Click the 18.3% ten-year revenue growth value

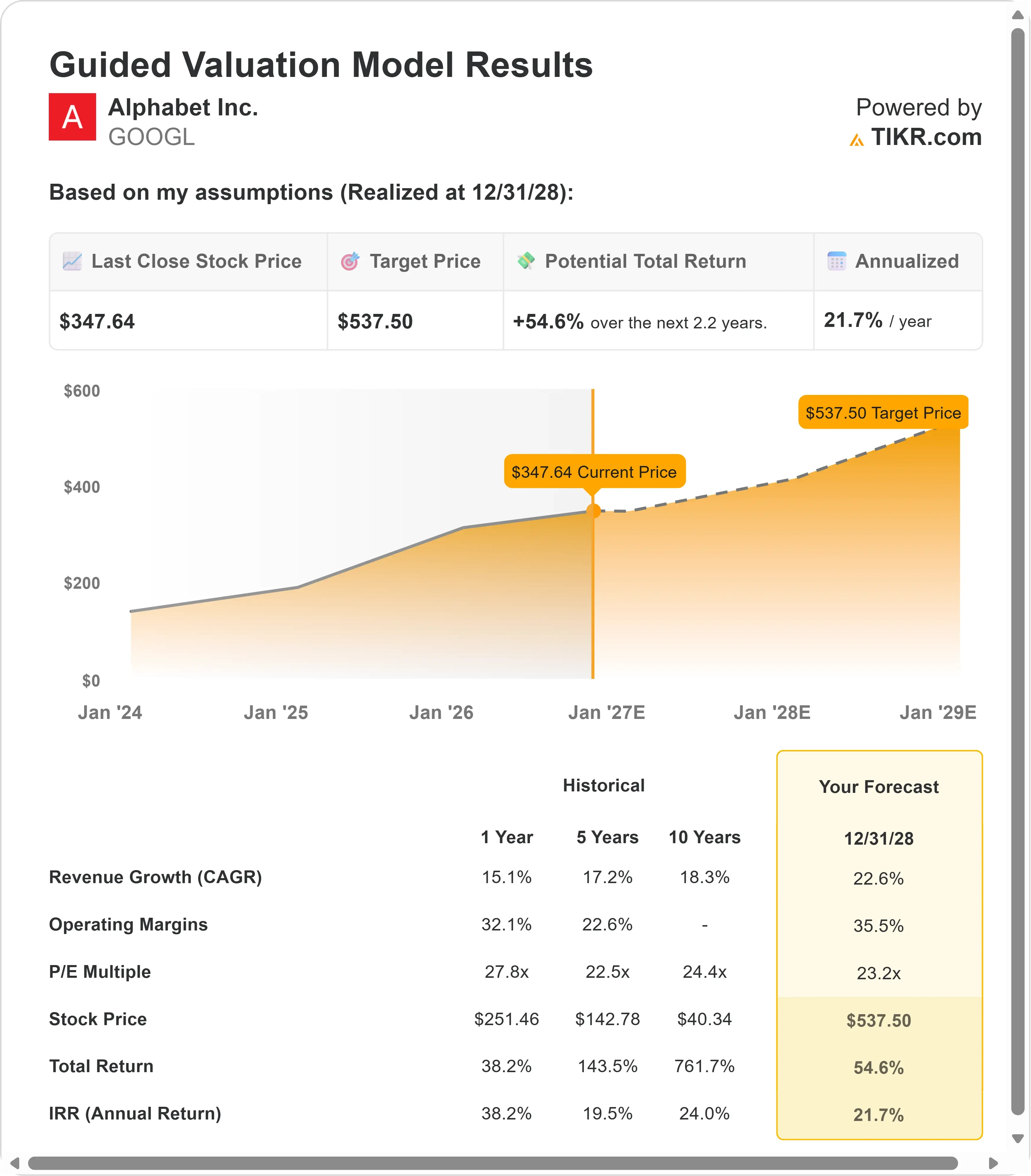coord(704,877)
